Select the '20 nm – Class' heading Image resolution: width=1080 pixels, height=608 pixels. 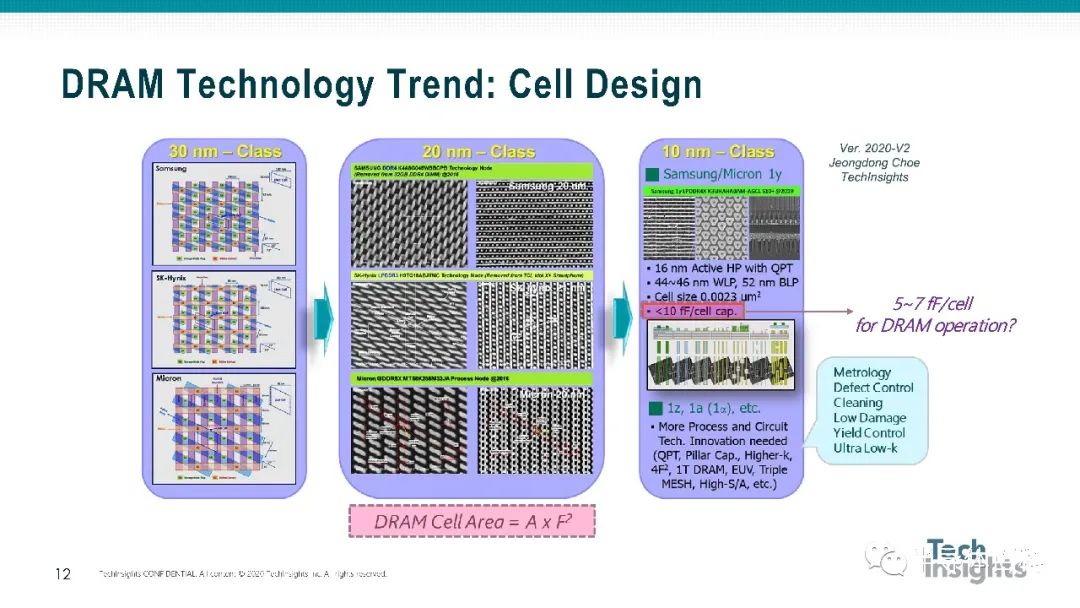[x=479, y=151]
